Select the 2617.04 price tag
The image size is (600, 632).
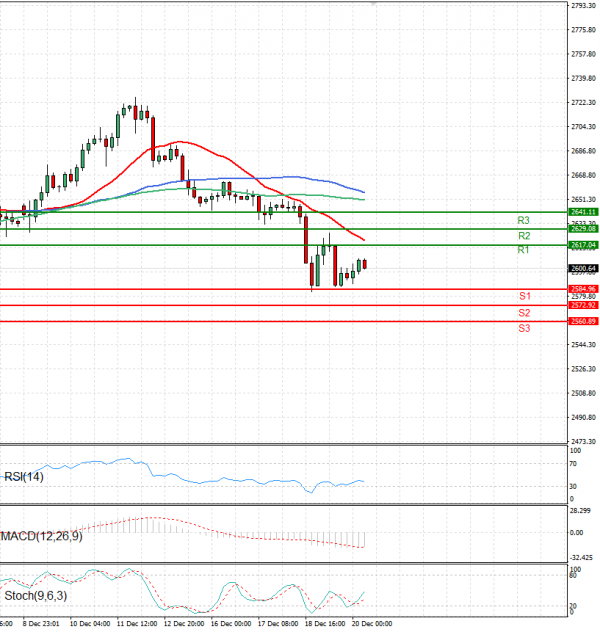pos(583,245)
